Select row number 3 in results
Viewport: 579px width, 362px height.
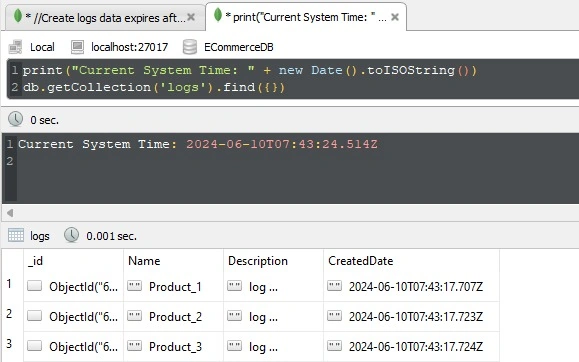pyautogui.click(x=9, y=344)
